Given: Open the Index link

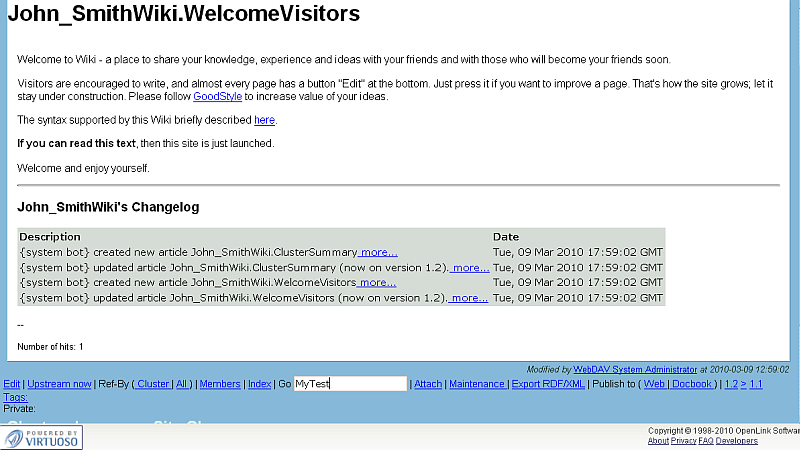Looking at the screenshot, I should click(259, 384).
